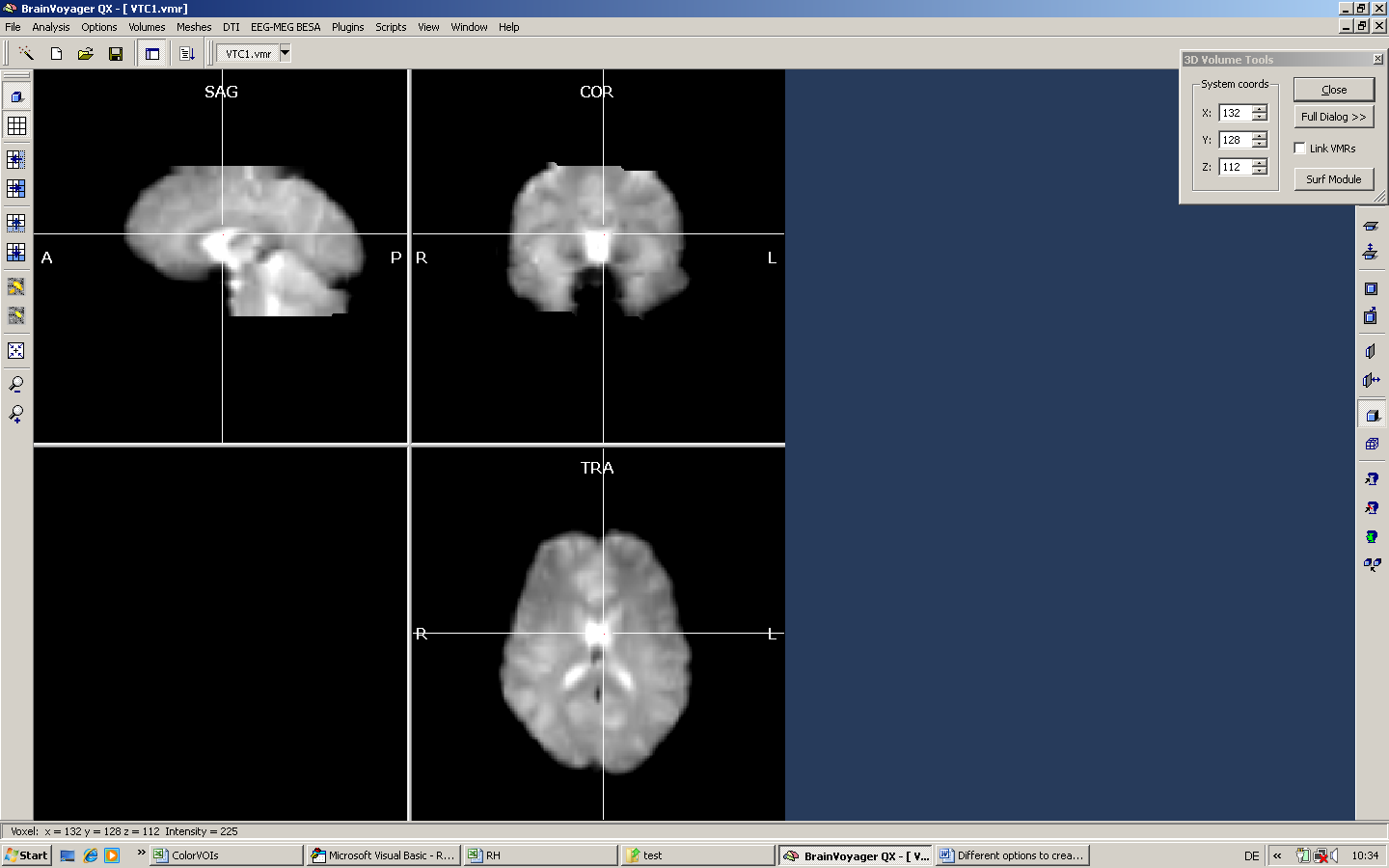Decrement Z coordinate with down spinner

tap(1260, 171)
